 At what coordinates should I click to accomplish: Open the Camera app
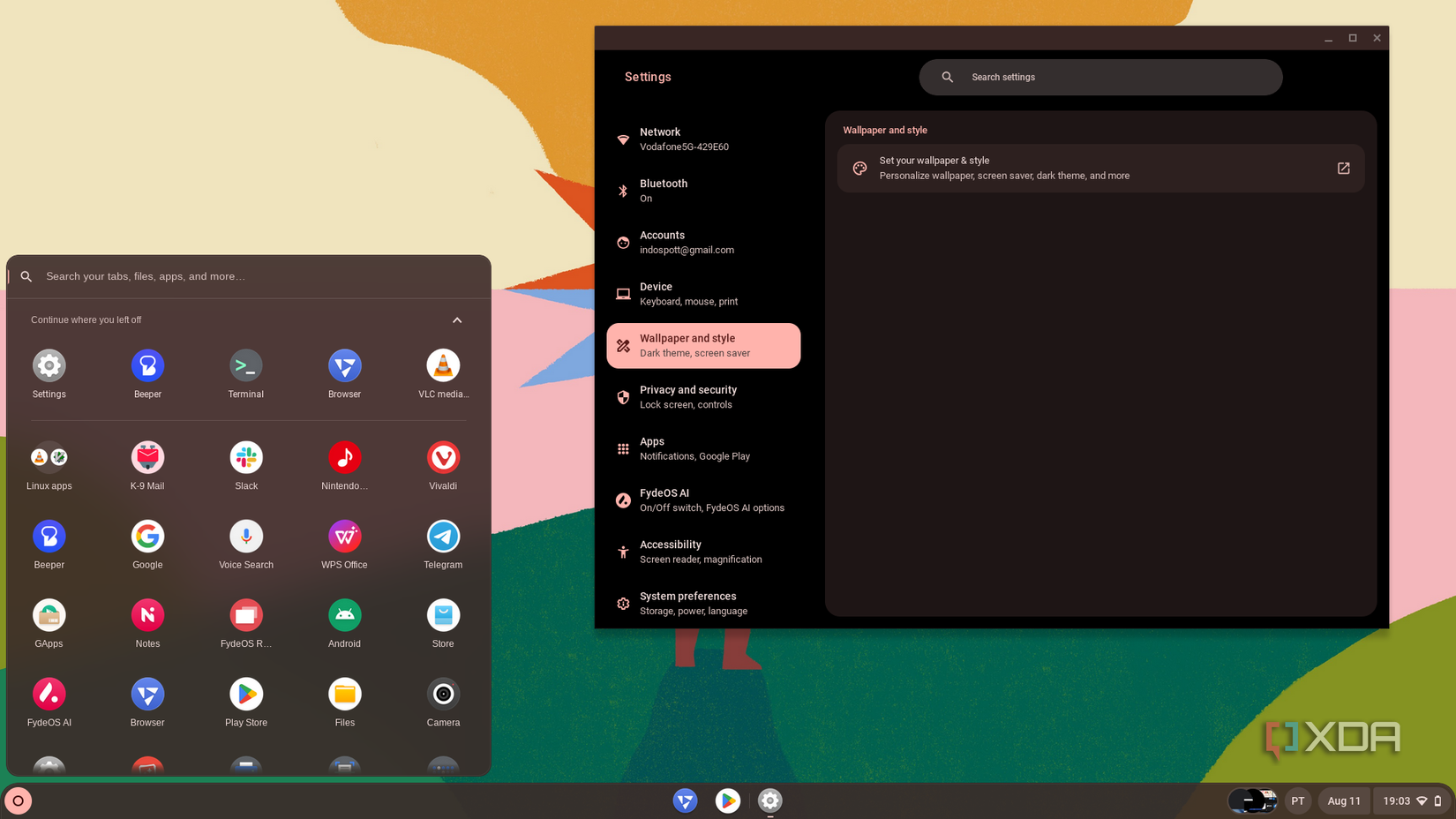tap(443, 694)
